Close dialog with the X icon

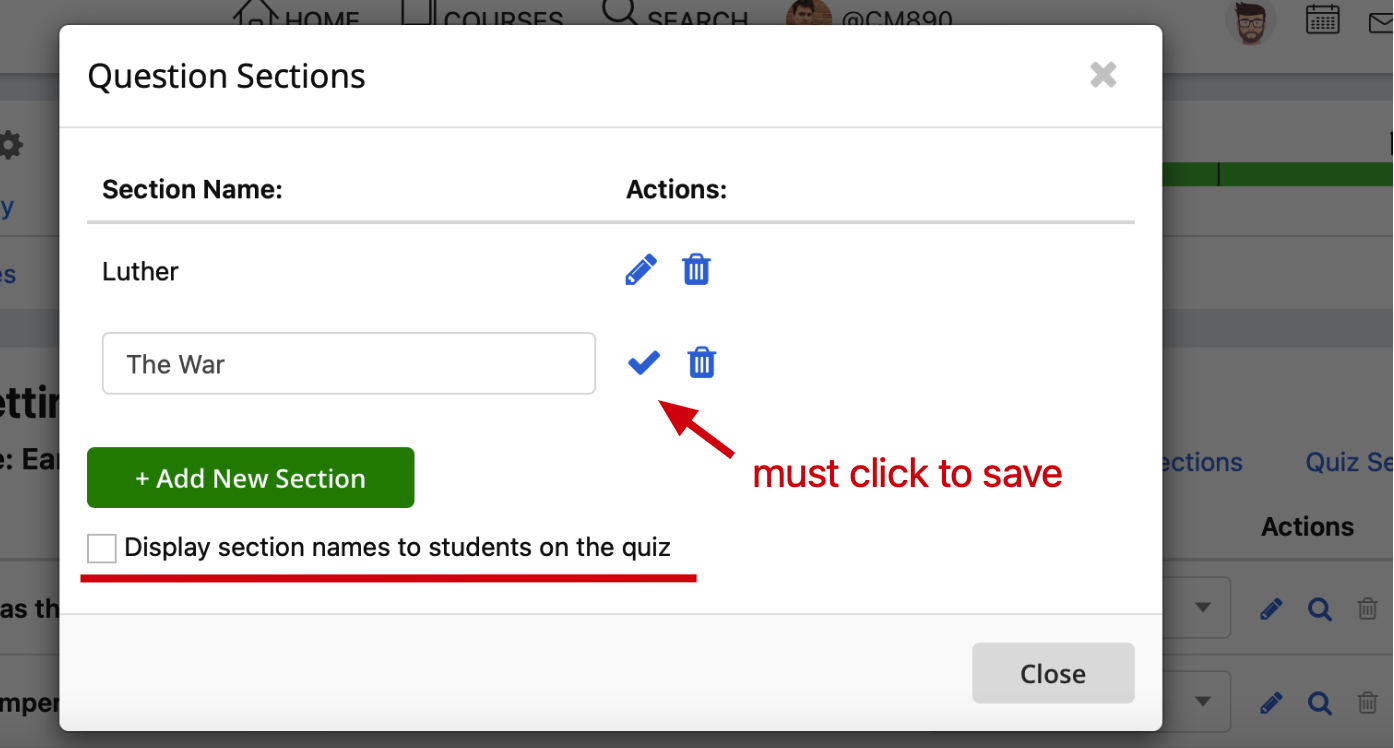[1103, 75]
